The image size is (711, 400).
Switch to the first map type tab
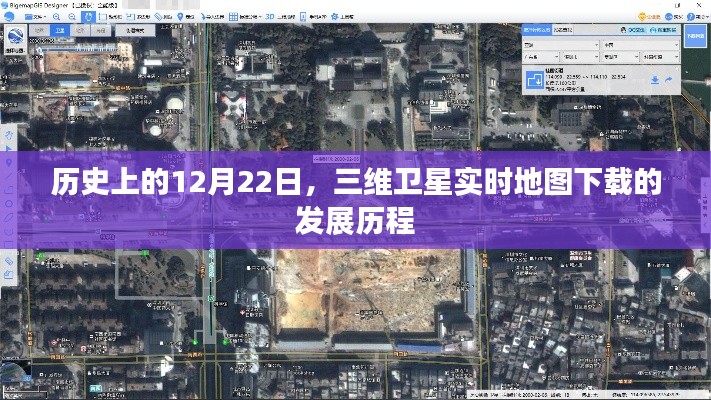pyautogui.click(x=40, y=30)
